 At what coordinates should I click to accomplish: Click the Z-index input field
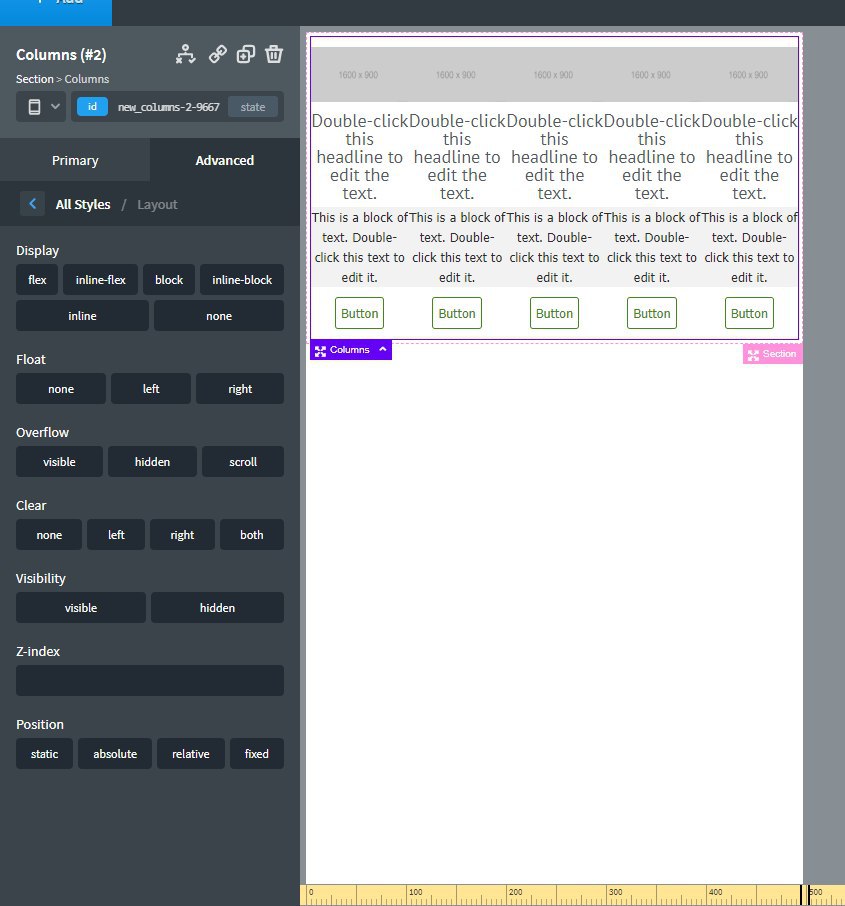150,680
